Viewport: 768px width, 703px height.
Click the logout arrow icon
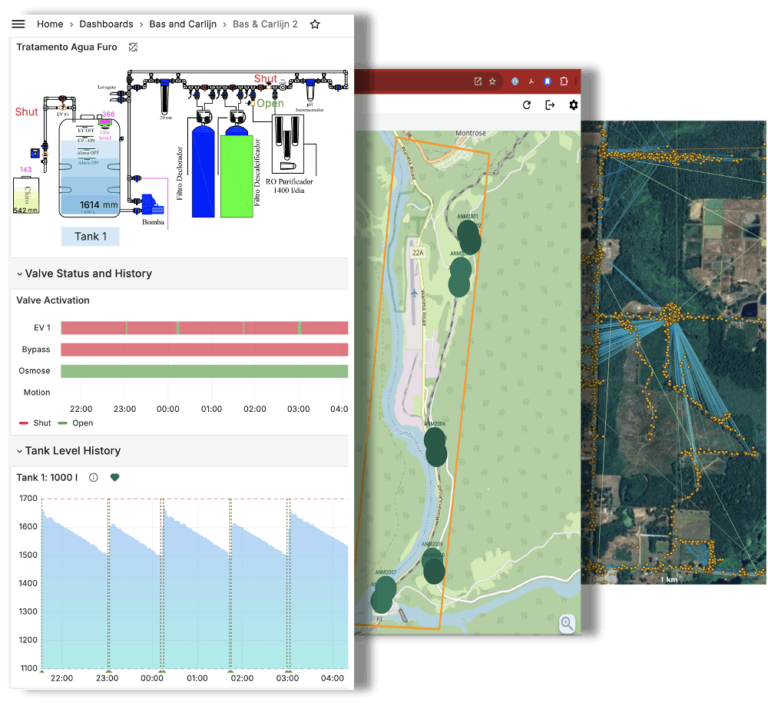pyautogui.click(x=550, y=105)
